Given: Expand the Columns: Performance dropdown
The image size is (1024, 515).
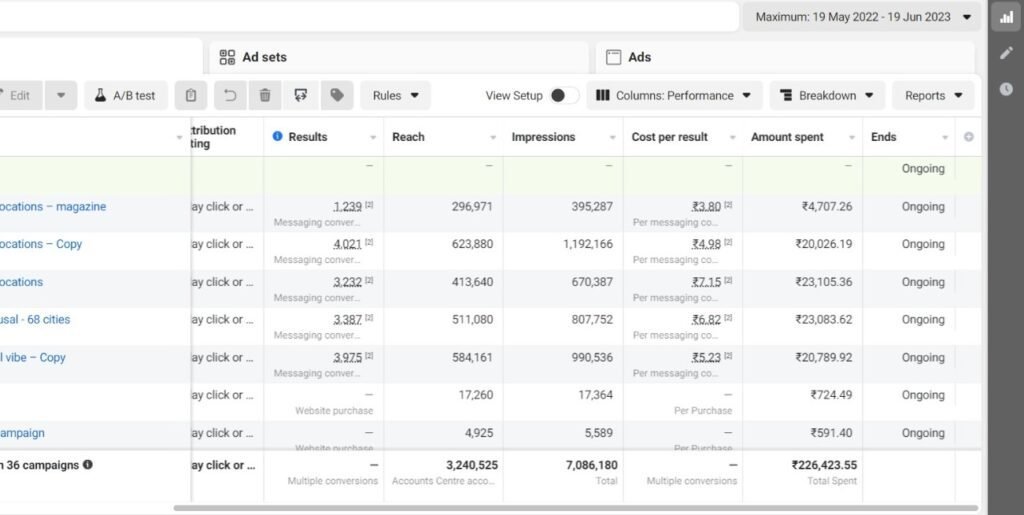Looking at the screenshot, I should [674, 96].
